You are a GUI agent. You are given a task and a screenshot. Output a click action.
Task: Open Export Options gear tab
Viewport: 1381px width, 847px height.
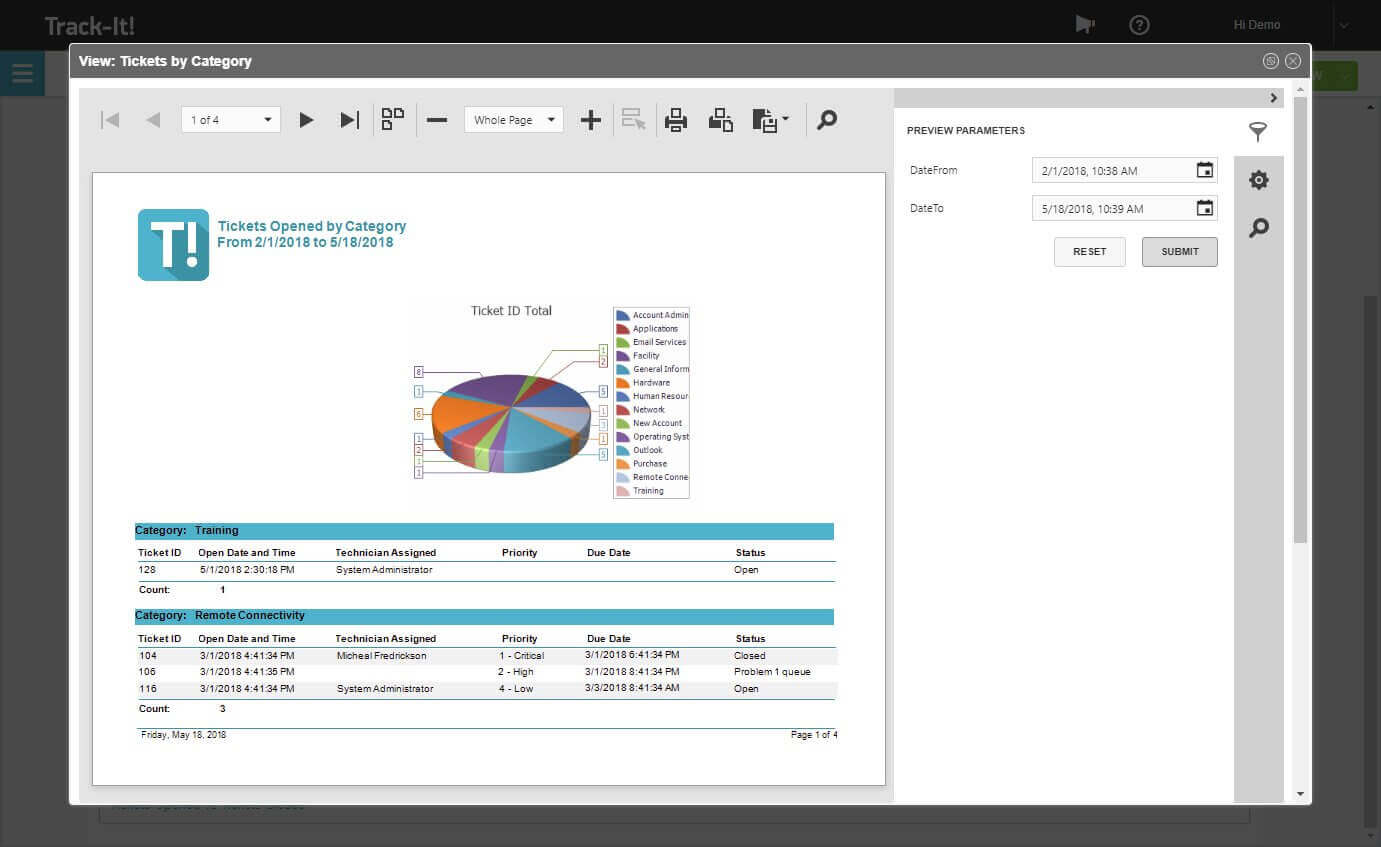coord(1258,180)
